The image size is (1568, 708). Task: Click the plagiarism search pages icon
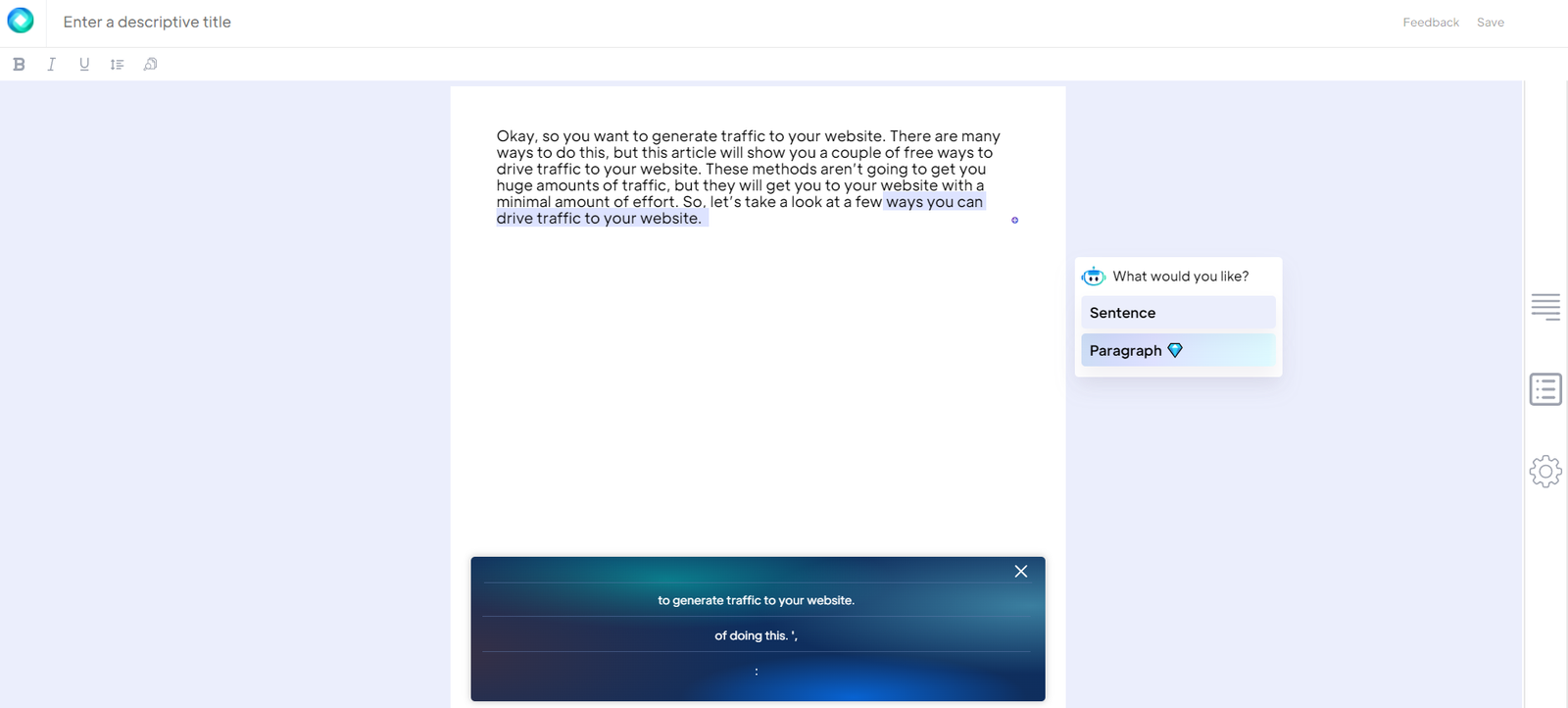(x=150, y=64)
